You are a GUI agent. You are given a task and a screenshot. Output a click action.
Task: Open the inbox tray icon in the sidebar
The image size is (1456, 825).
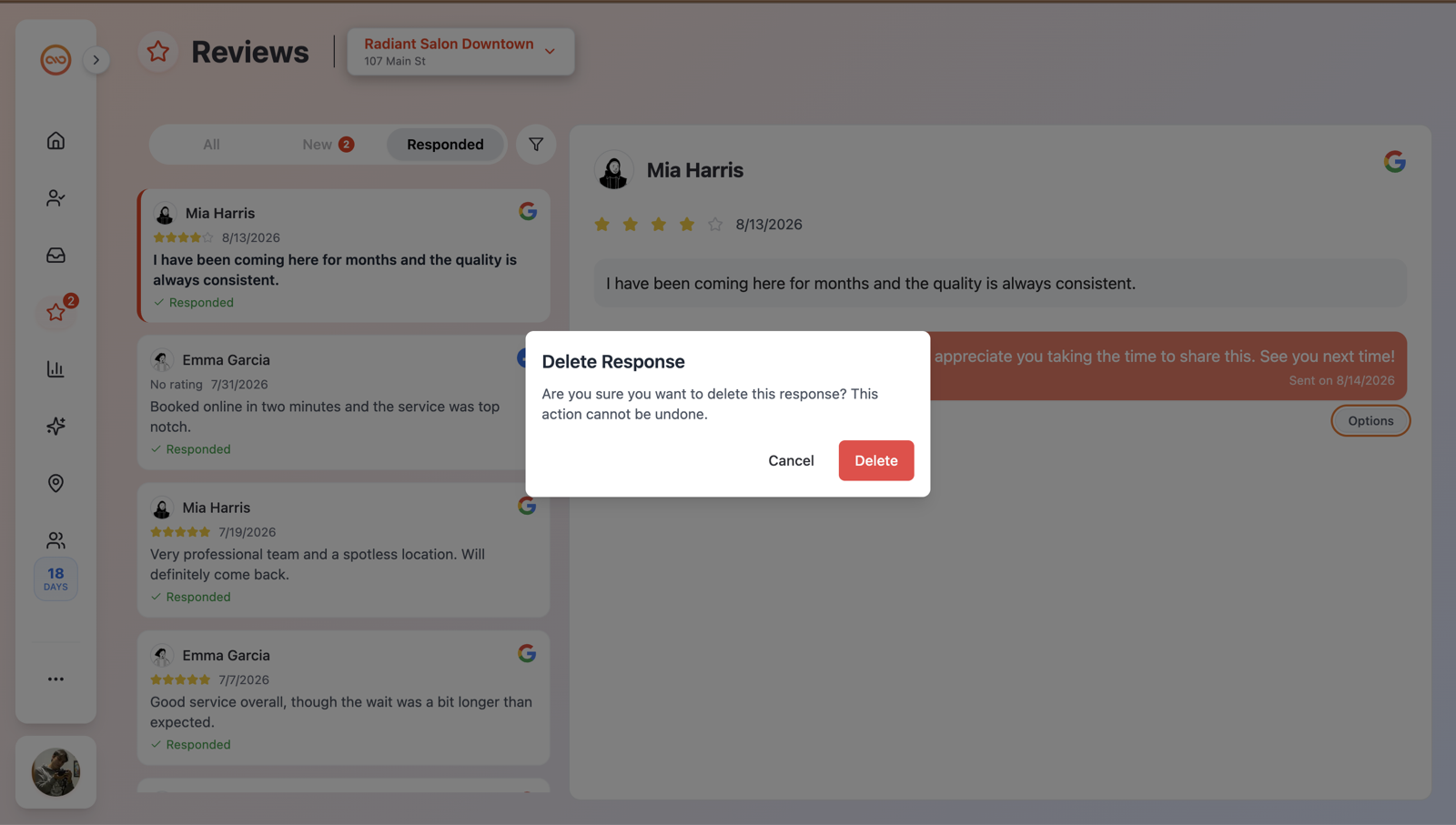pyautogui.click(x=56, y=255)
